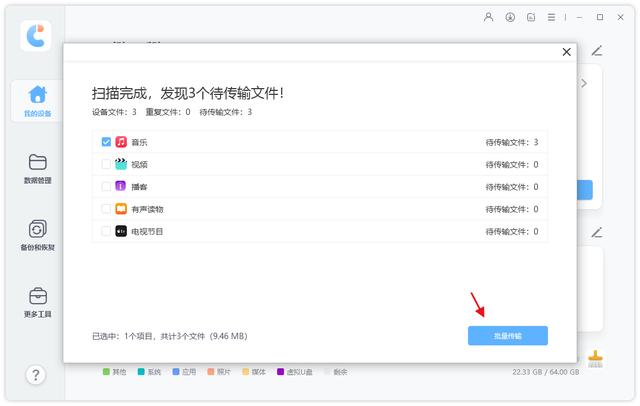Click the clapperboard 视频 icon
The height and width of the screenshot is (406, 640).
(121, 164)
